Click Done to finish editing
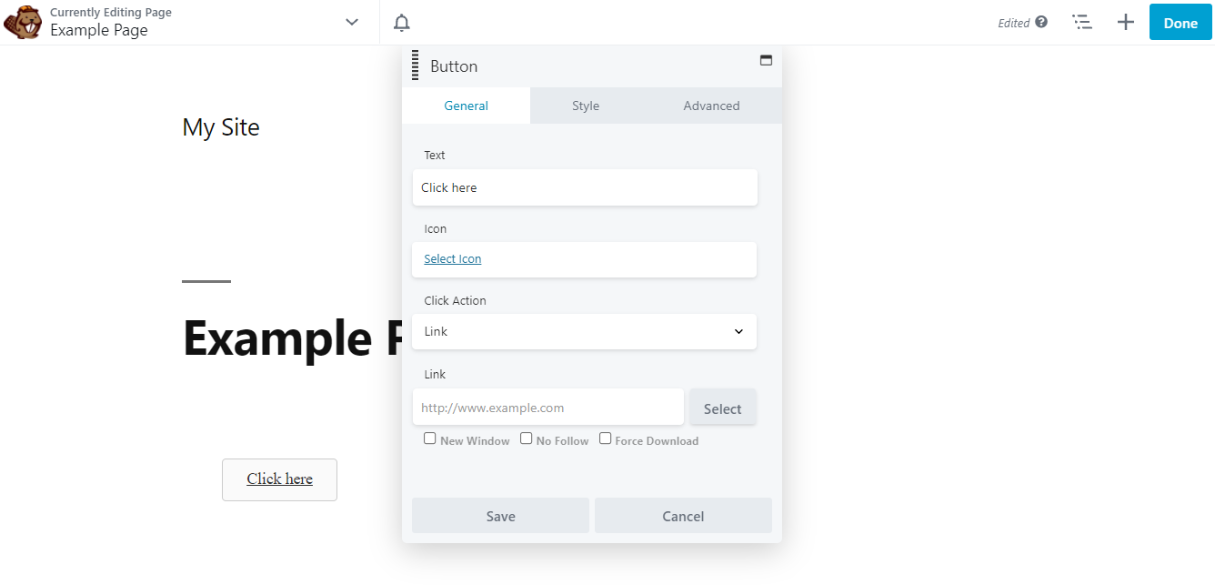This screenshot has width=1215, height=588. 1180,21
